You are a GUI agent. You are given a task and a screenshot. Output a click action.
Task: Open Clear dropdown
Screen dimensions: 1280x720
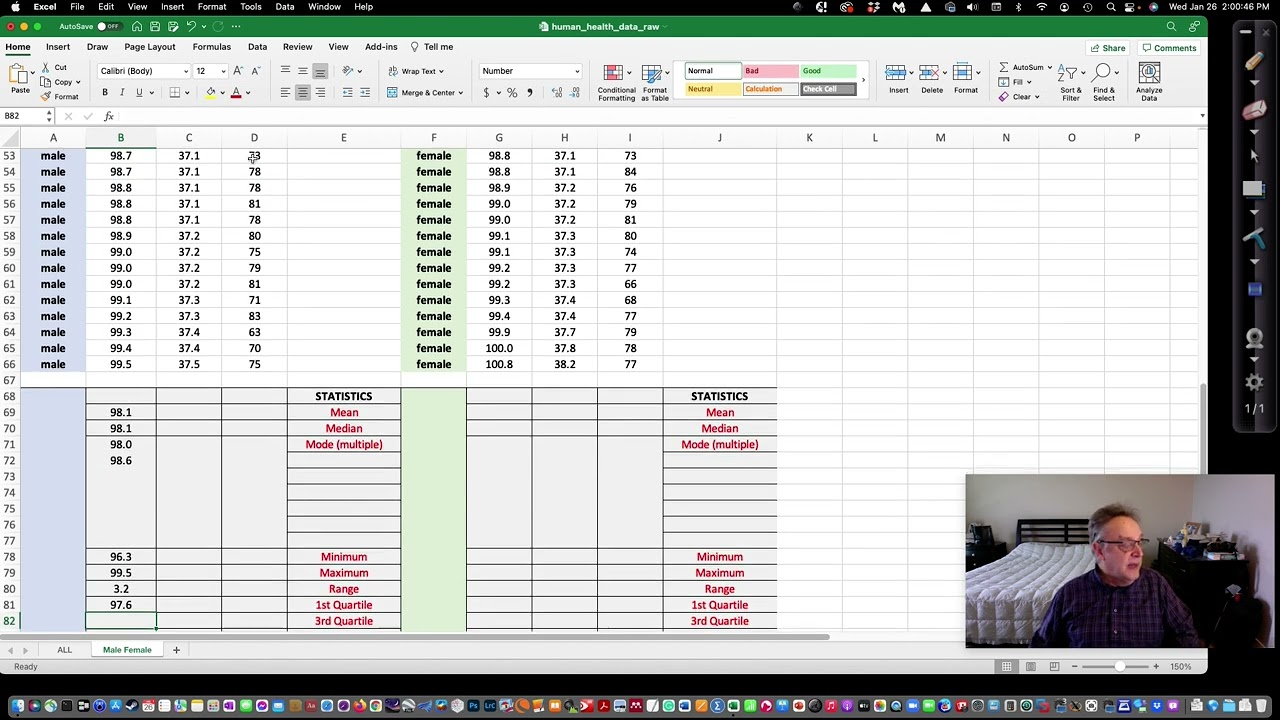1026,97
